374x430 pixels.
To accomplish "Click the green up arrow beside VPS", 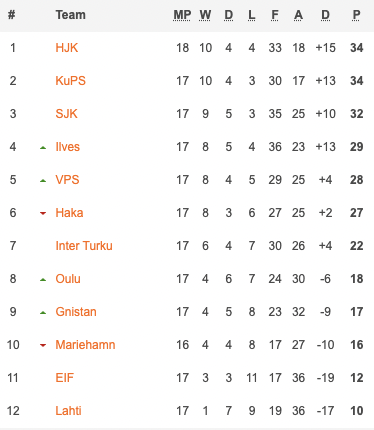I will pos(43,180).
